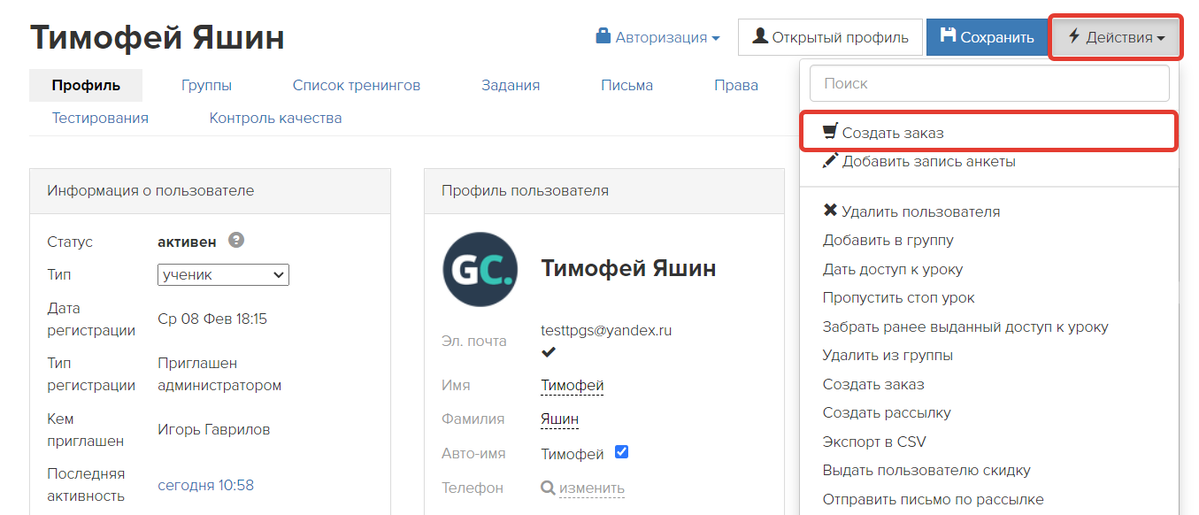
Task: Select the Экспорт в CSV menu entry
Action: tap(875, 442)
